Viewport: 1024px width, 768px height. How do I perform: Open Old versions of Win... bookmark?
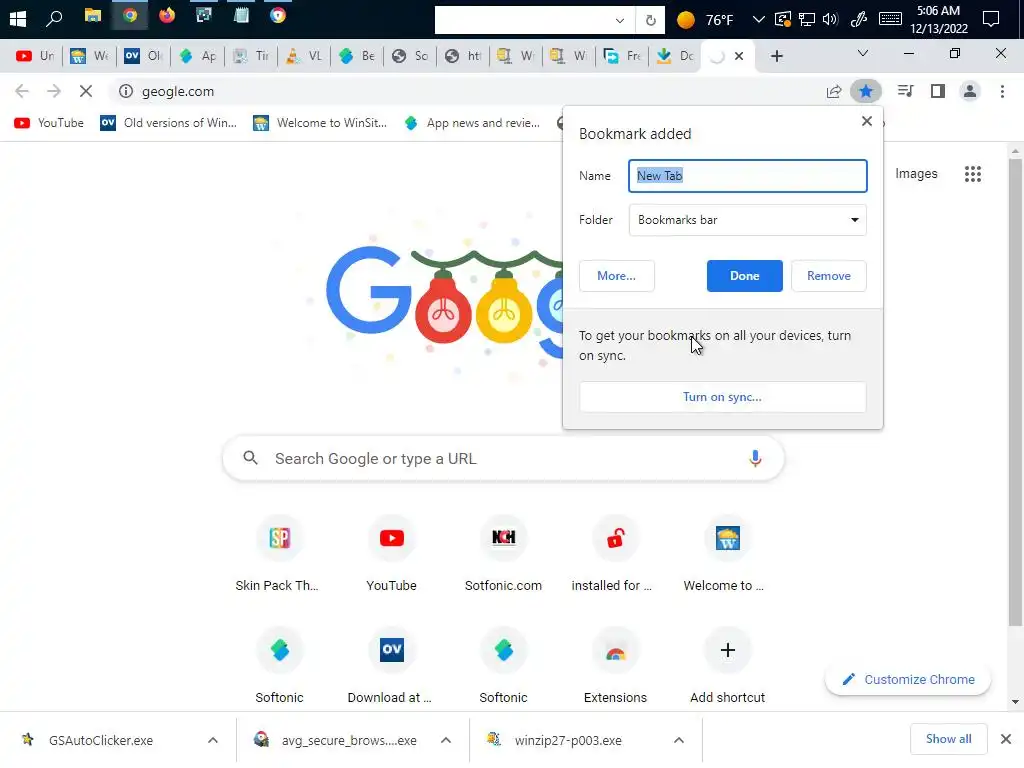[168, 123]
